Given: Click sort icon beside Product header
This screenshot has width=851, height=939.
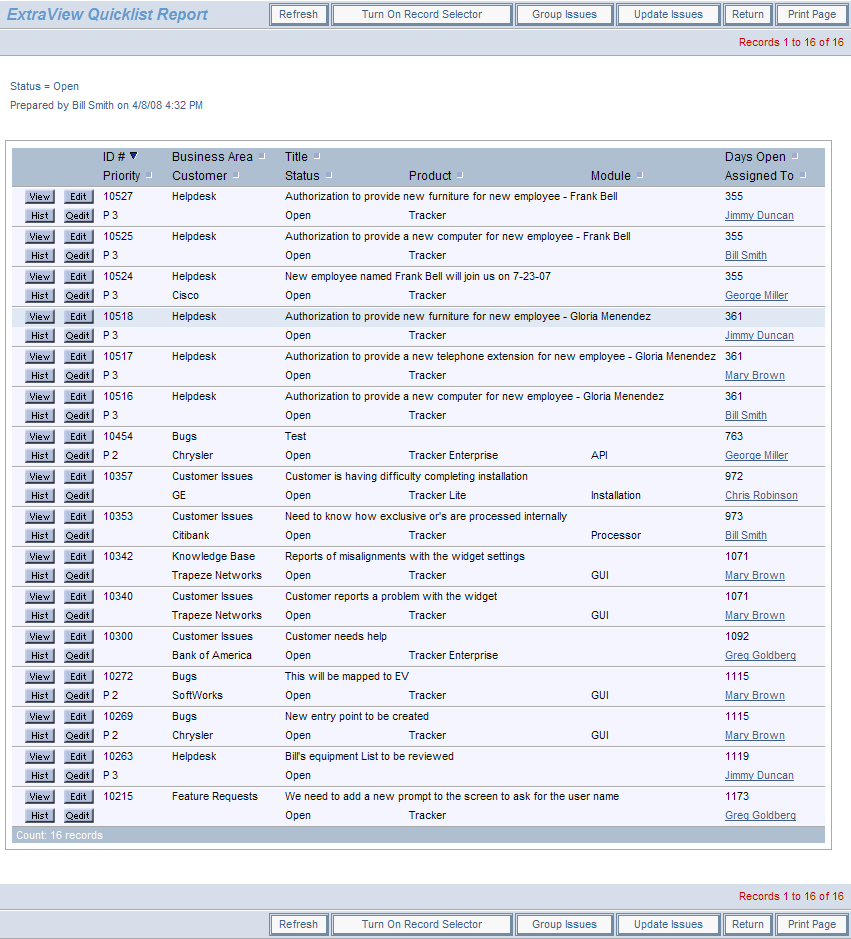Looking at the screenshot, I should tap(460, 176).
